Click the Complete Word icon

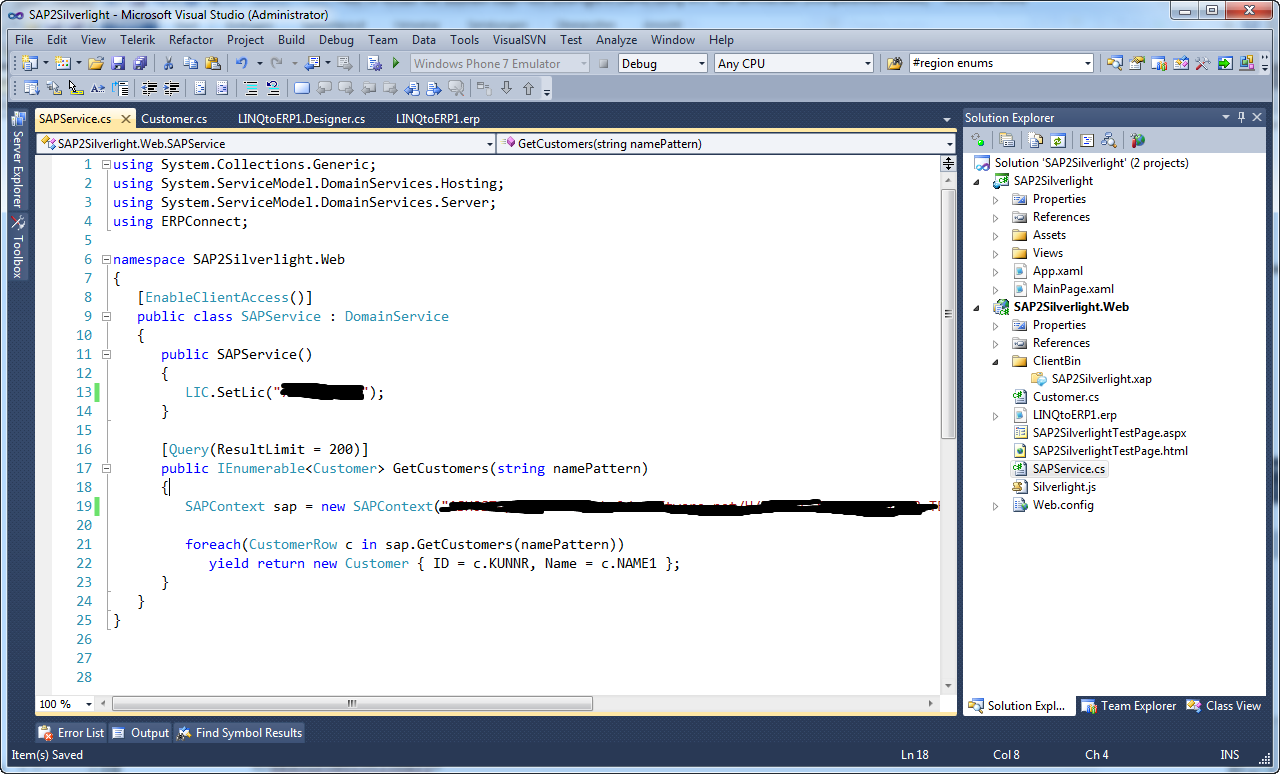tap(98, 88)
